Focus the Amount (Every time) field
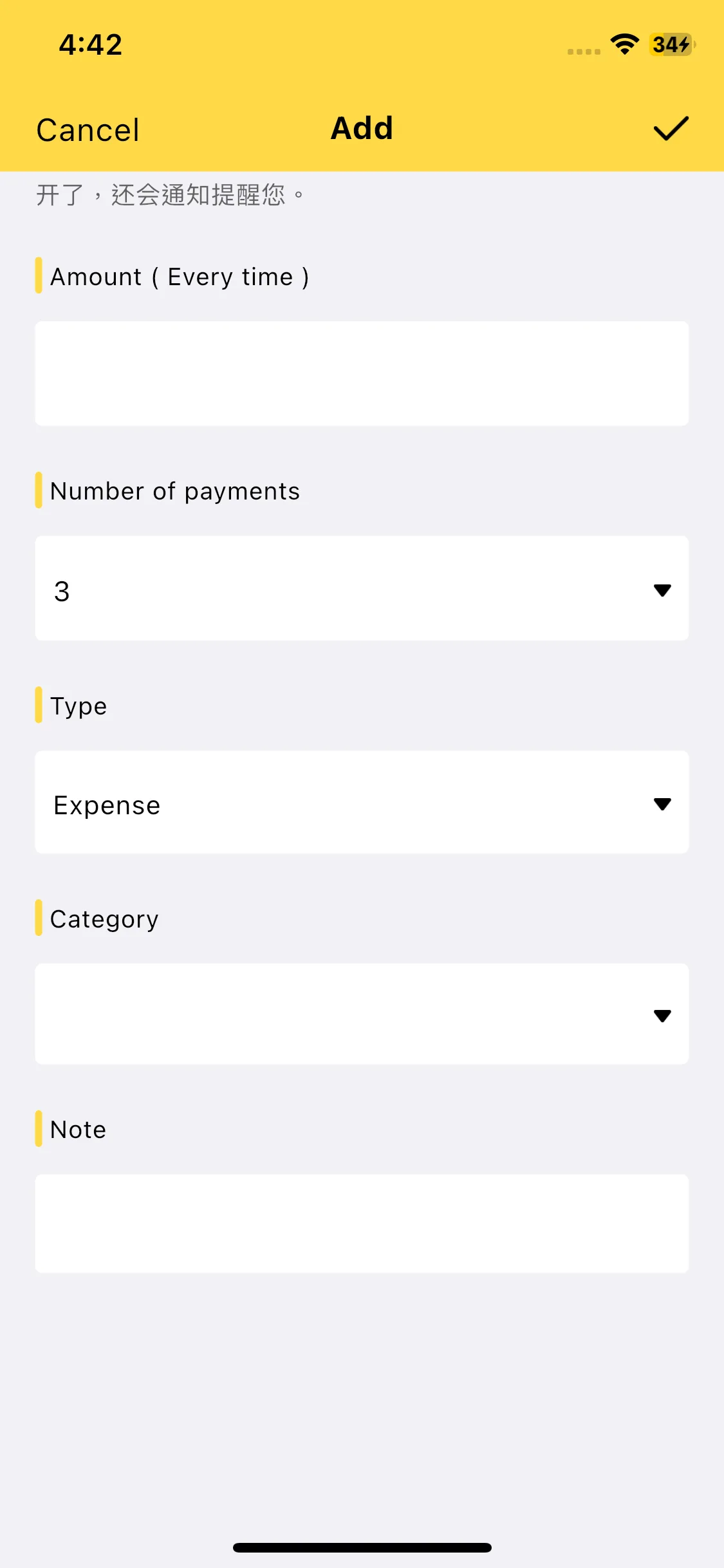This screenshot has height=1568, width=724. [x=362, y=373]
